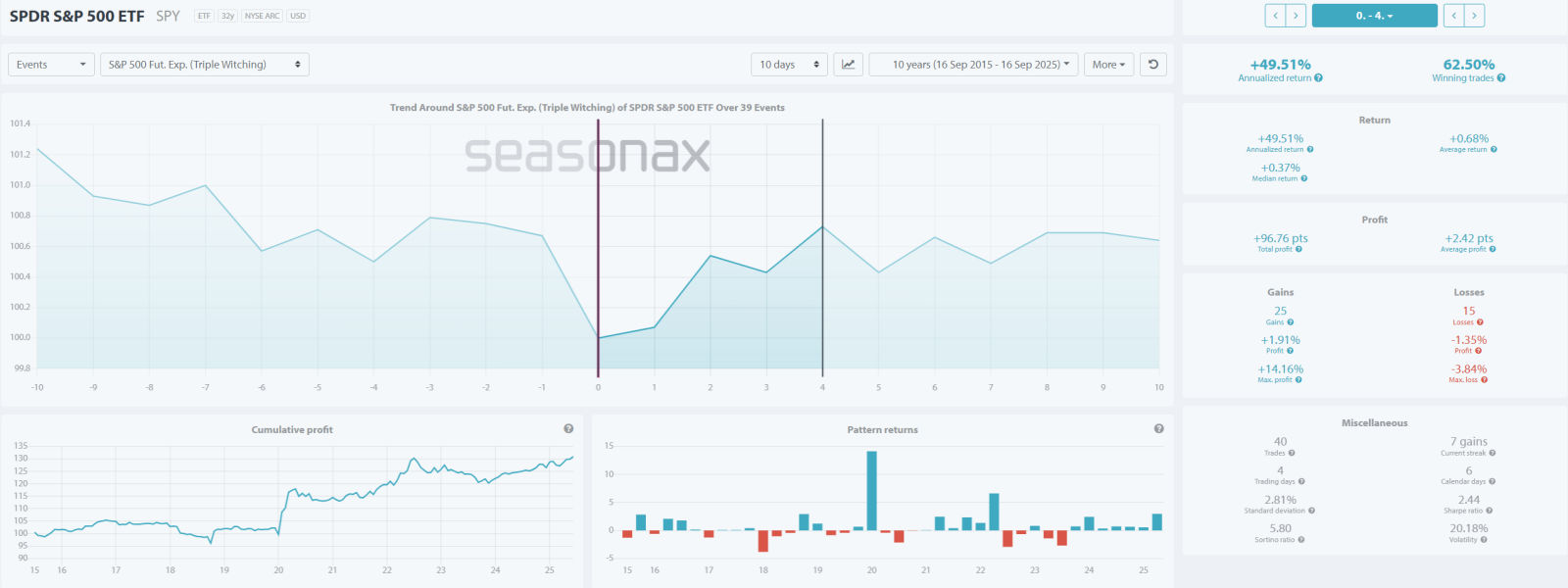This screenshot has width=1568, height=588.
Task: Click help icon beside Total profit
Action: (1298, 250)
